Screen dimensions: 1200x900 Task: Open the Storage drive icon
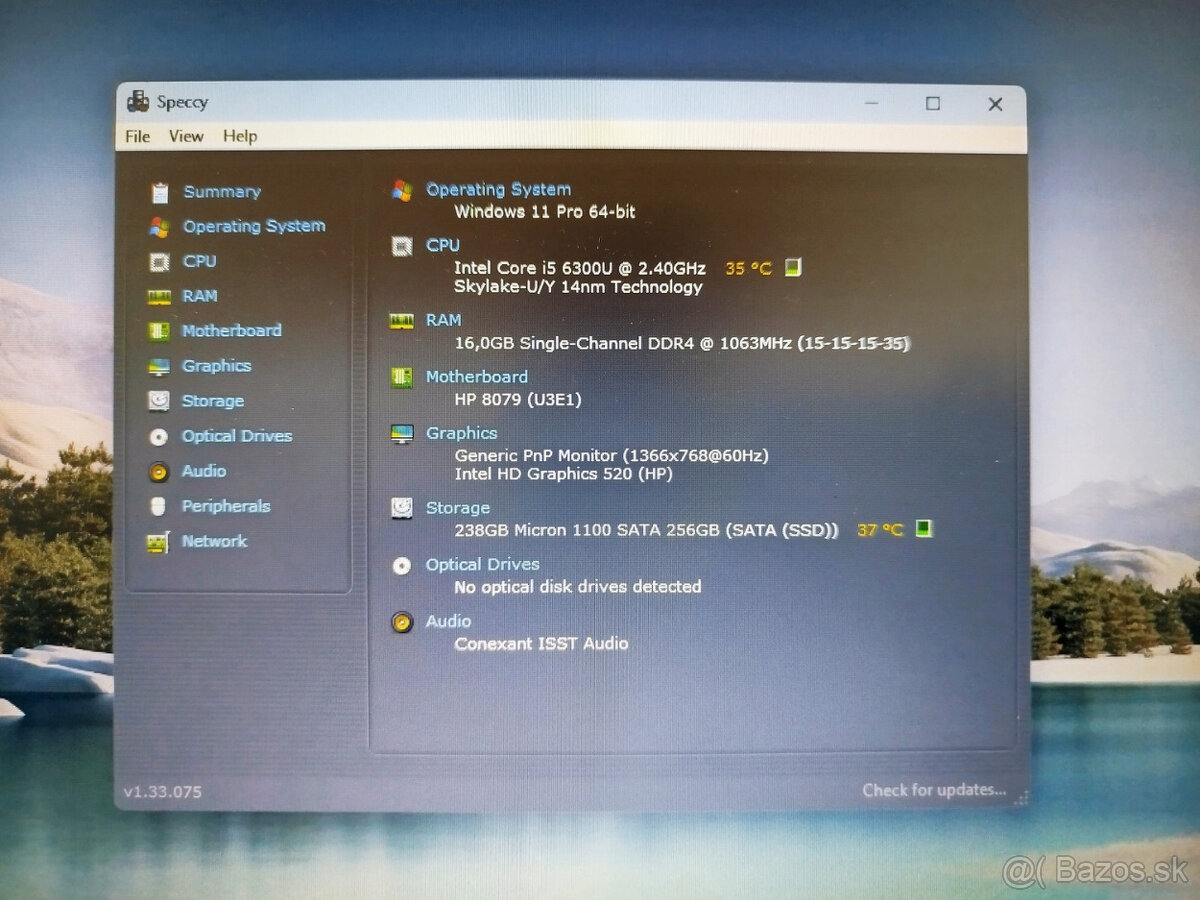(x=161, y=401)
